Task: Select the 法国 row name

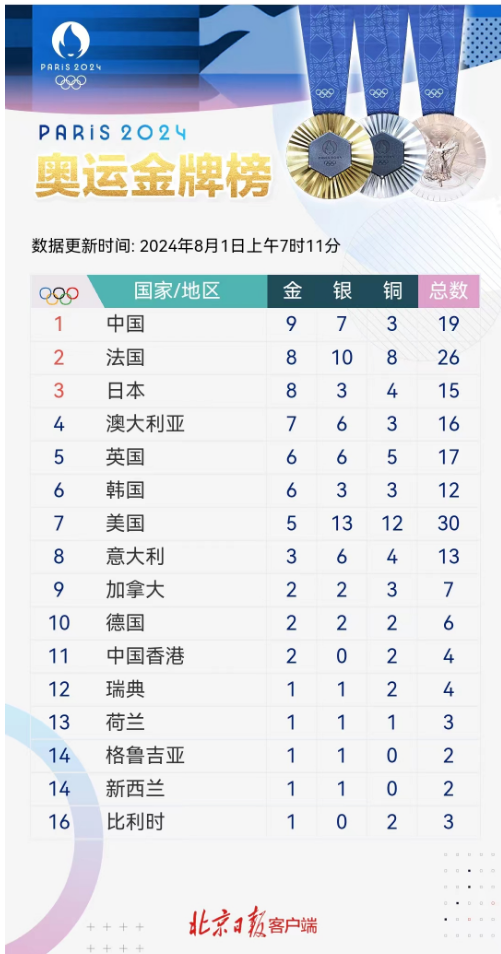Action: click(125, 357)
